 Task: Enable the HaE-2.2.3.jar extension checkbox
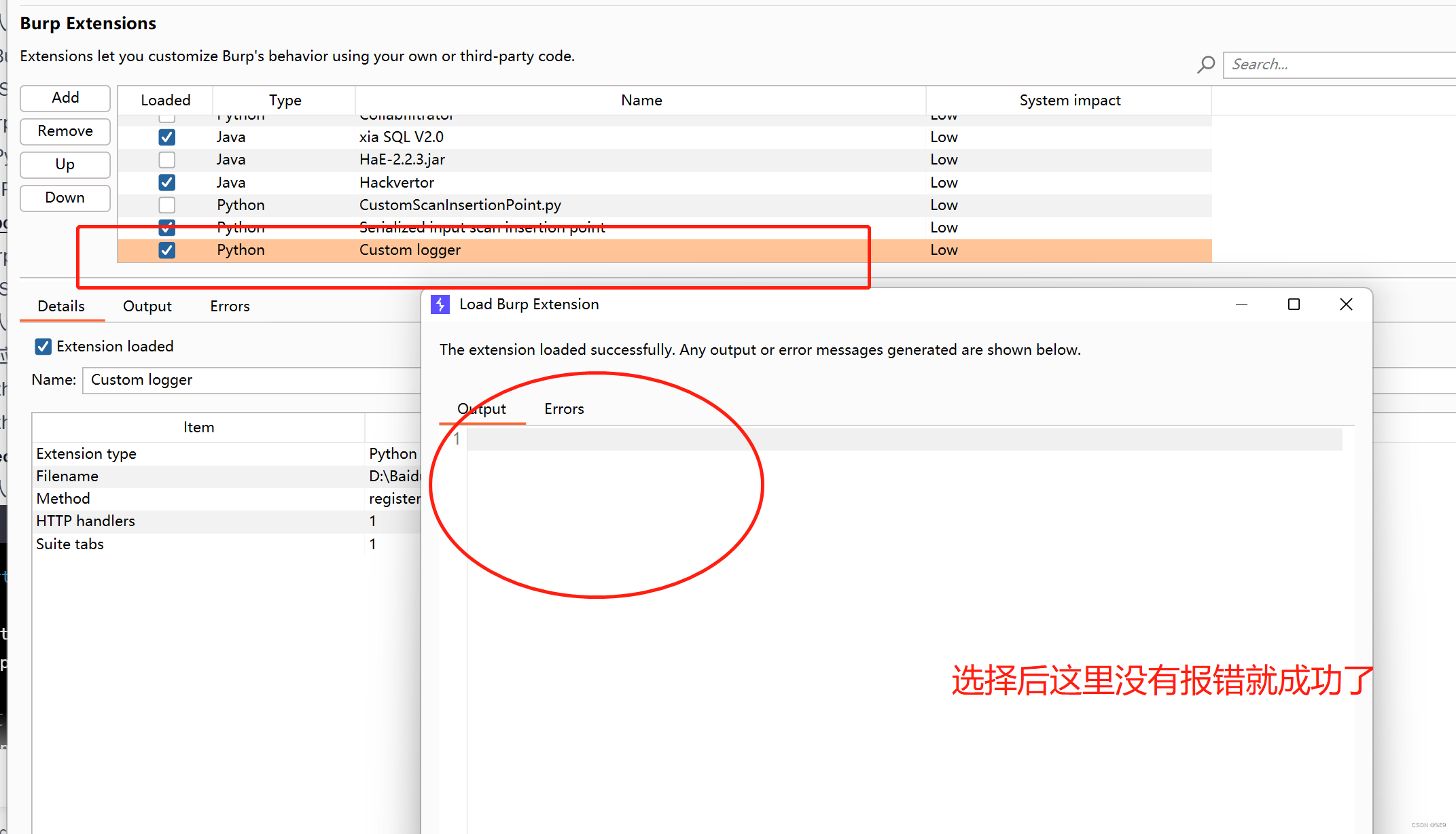coord(166,159)
